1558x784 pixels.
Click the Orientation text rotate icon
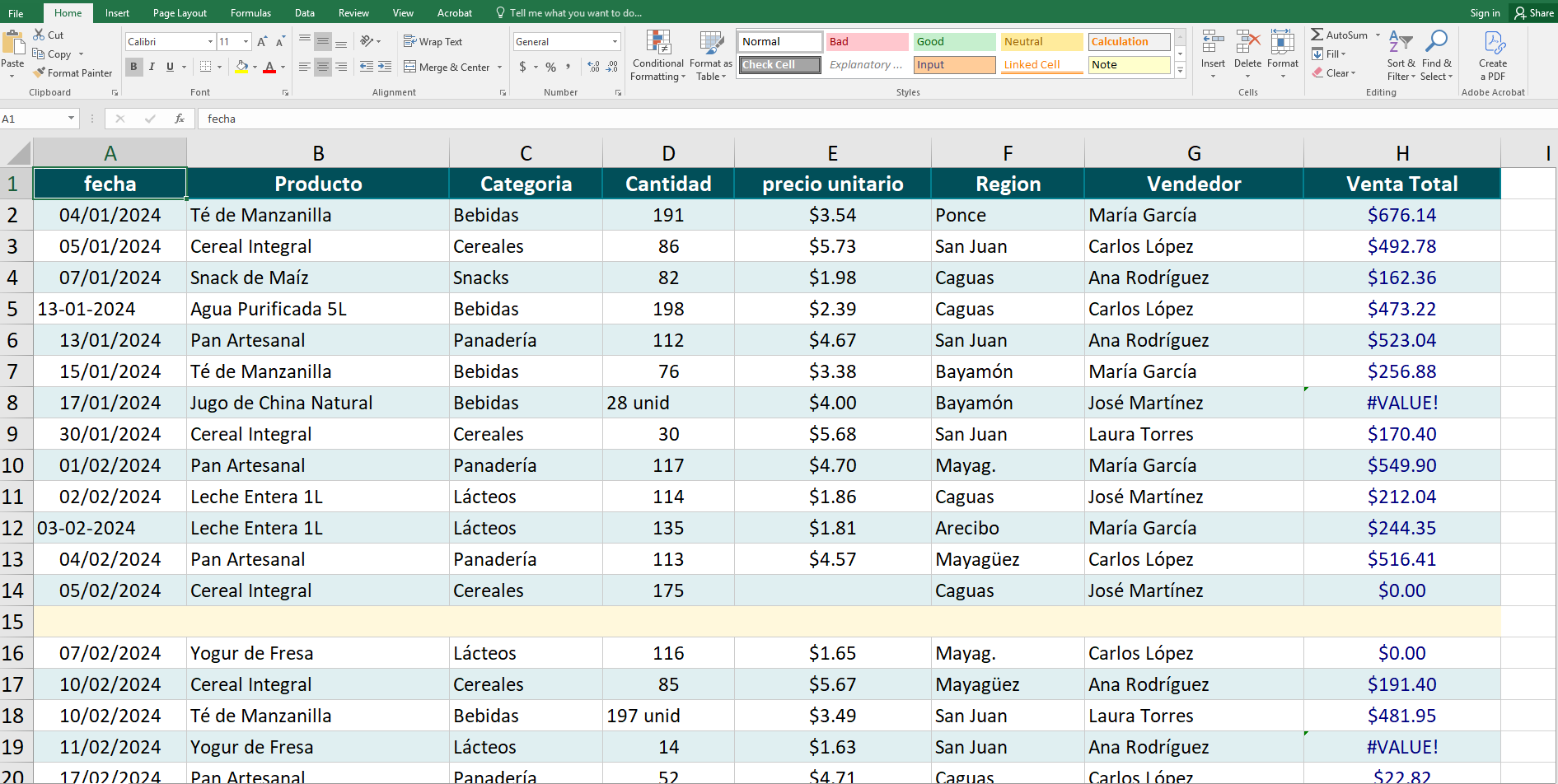[367, 41]
